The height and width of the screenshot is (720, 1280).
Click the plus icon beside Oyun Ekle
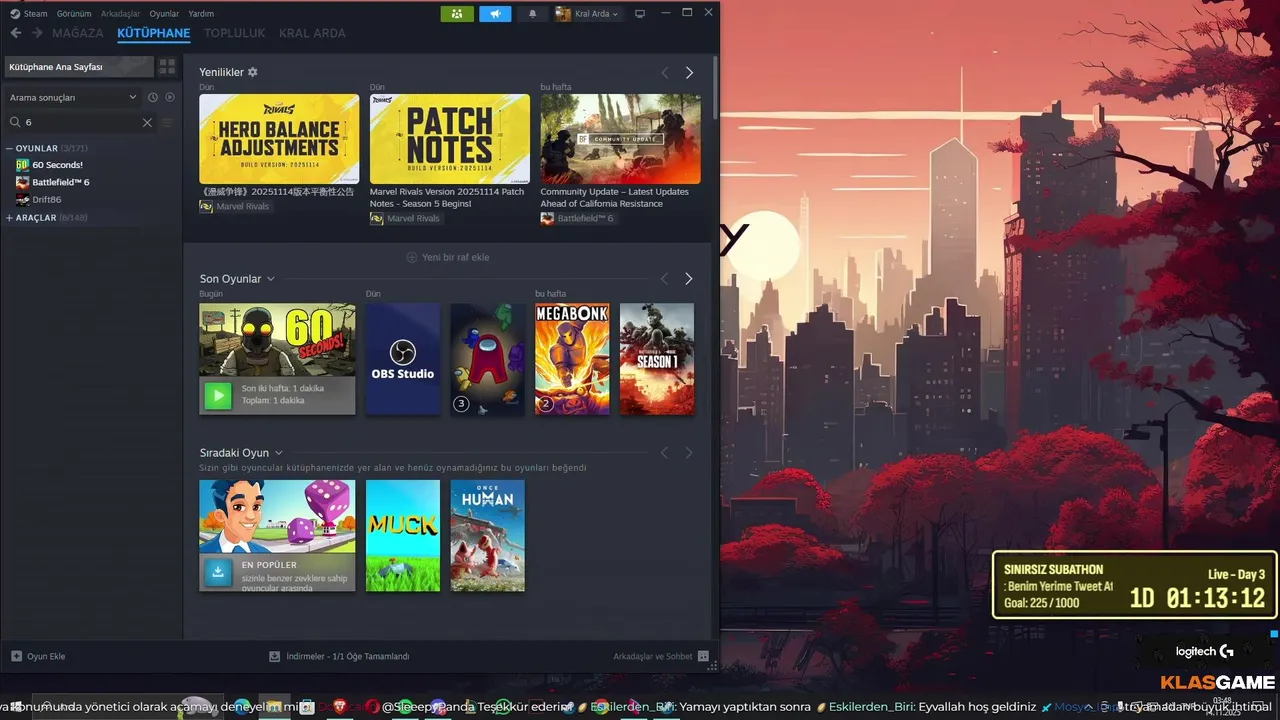tap(16, 656)
